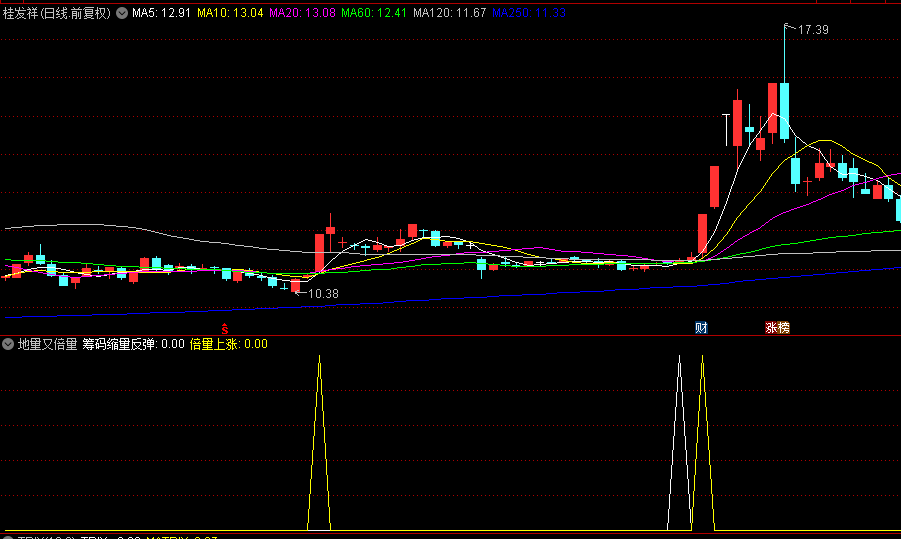This screenshot has height=539, width=901.
Task: Click the 地量又倍量 indicator name
Action: click(x=48, y=344)
